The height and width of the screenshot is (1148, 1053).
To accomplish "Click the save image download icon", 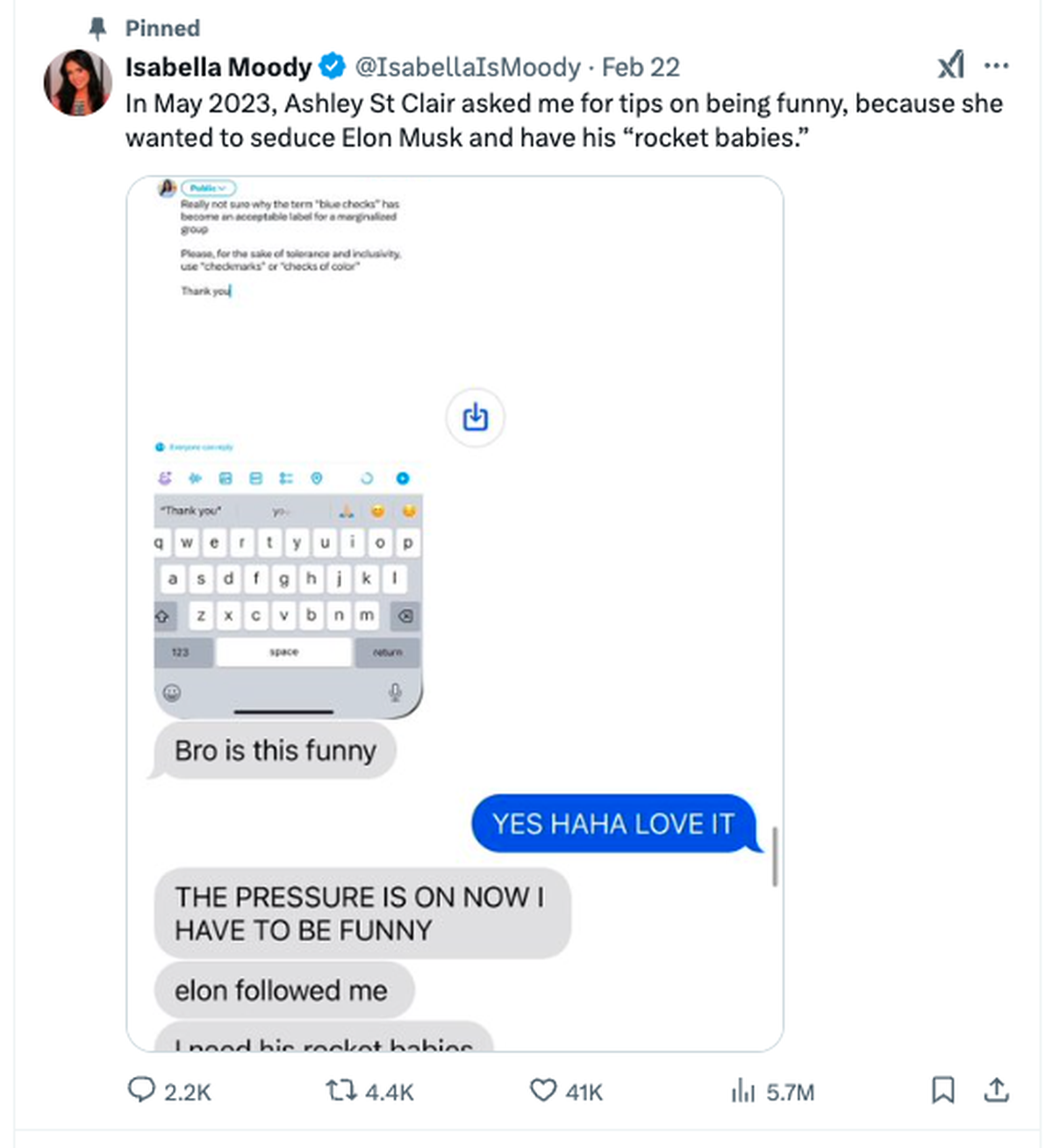I will tap(475, 417).
